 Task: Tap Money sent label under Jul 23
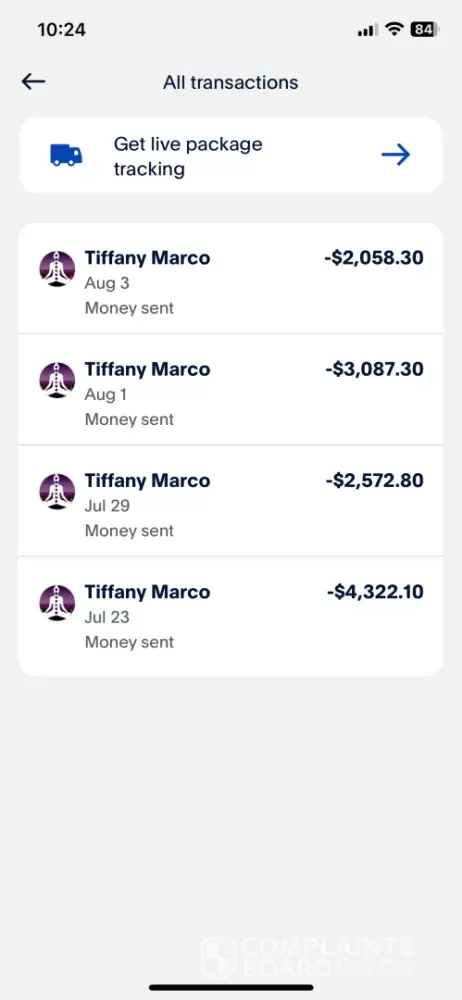[x=130, y=642]
